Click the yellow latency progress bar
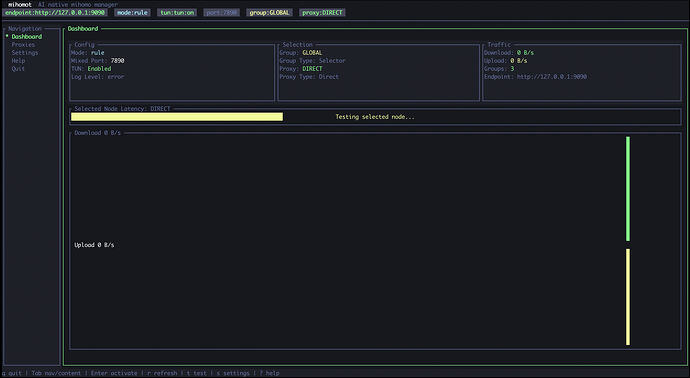690x378 pixels. pyautogui.click(x=177, y=117)
